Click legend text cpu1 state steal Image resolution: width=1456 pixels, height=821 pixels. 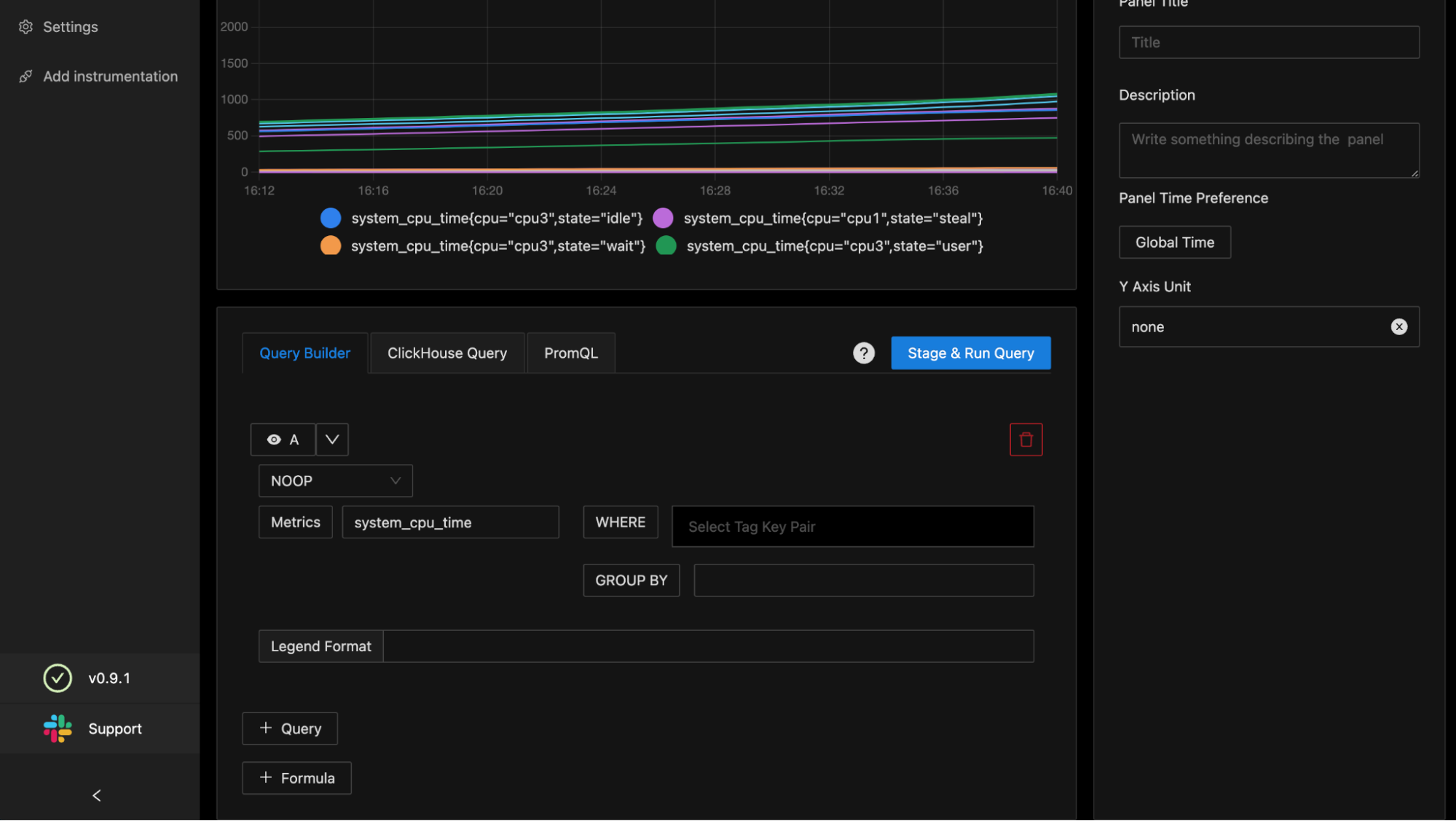833,219
